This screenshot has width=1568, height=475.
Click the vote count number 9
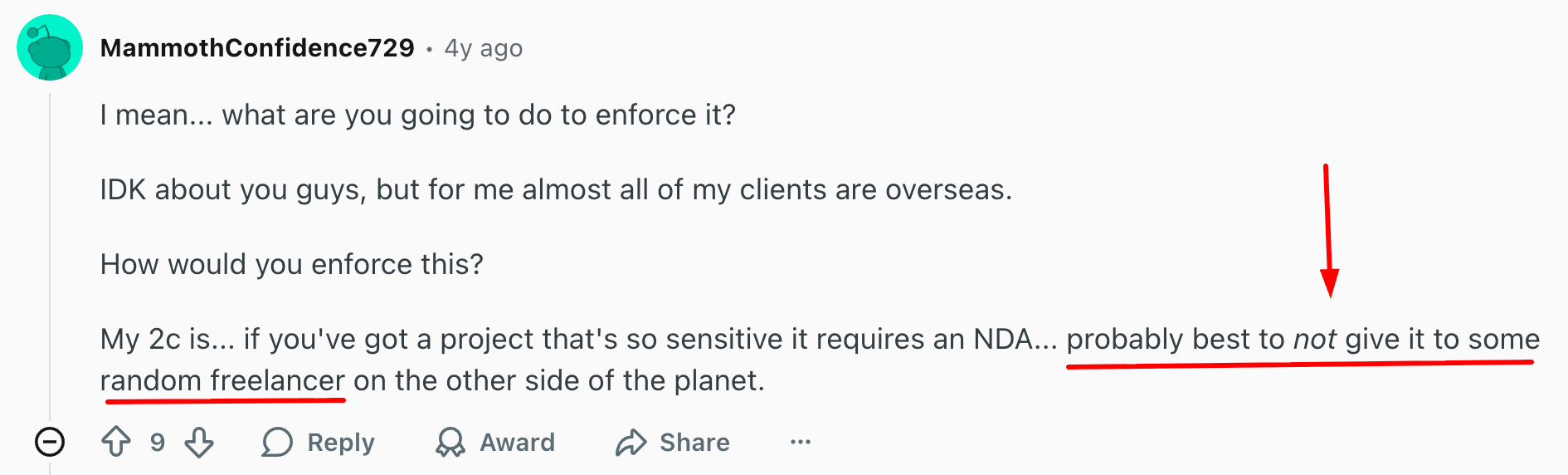pyautogui.click(x=158, y=442)
